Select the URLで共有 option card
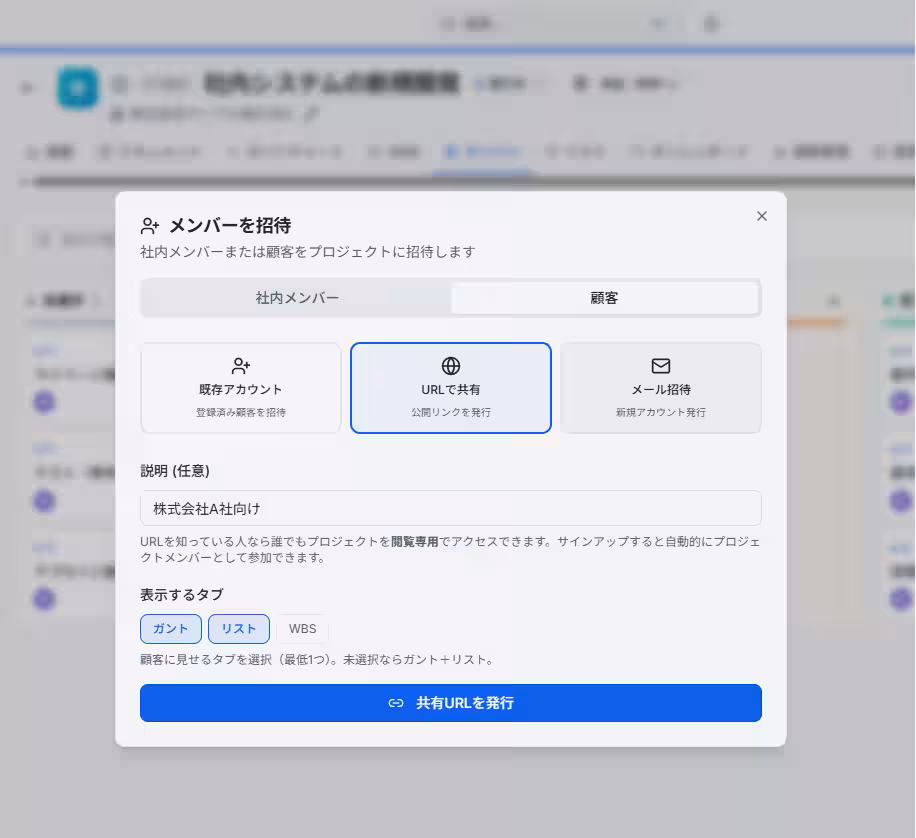This screenshot has height=838, width=916. point(450,388)
